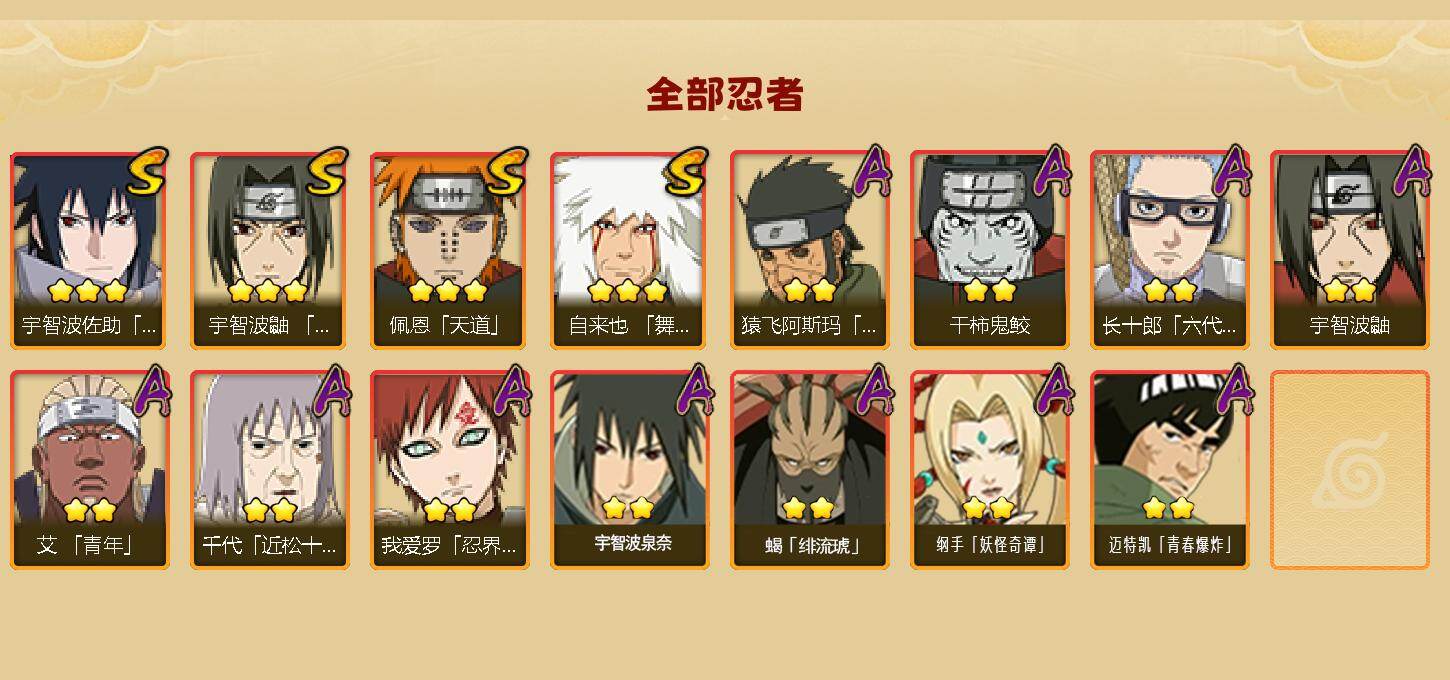The image size is (1450, 680).
Task: Select the A-rank 宇智波鼬 card
Action: (1350, 250)
